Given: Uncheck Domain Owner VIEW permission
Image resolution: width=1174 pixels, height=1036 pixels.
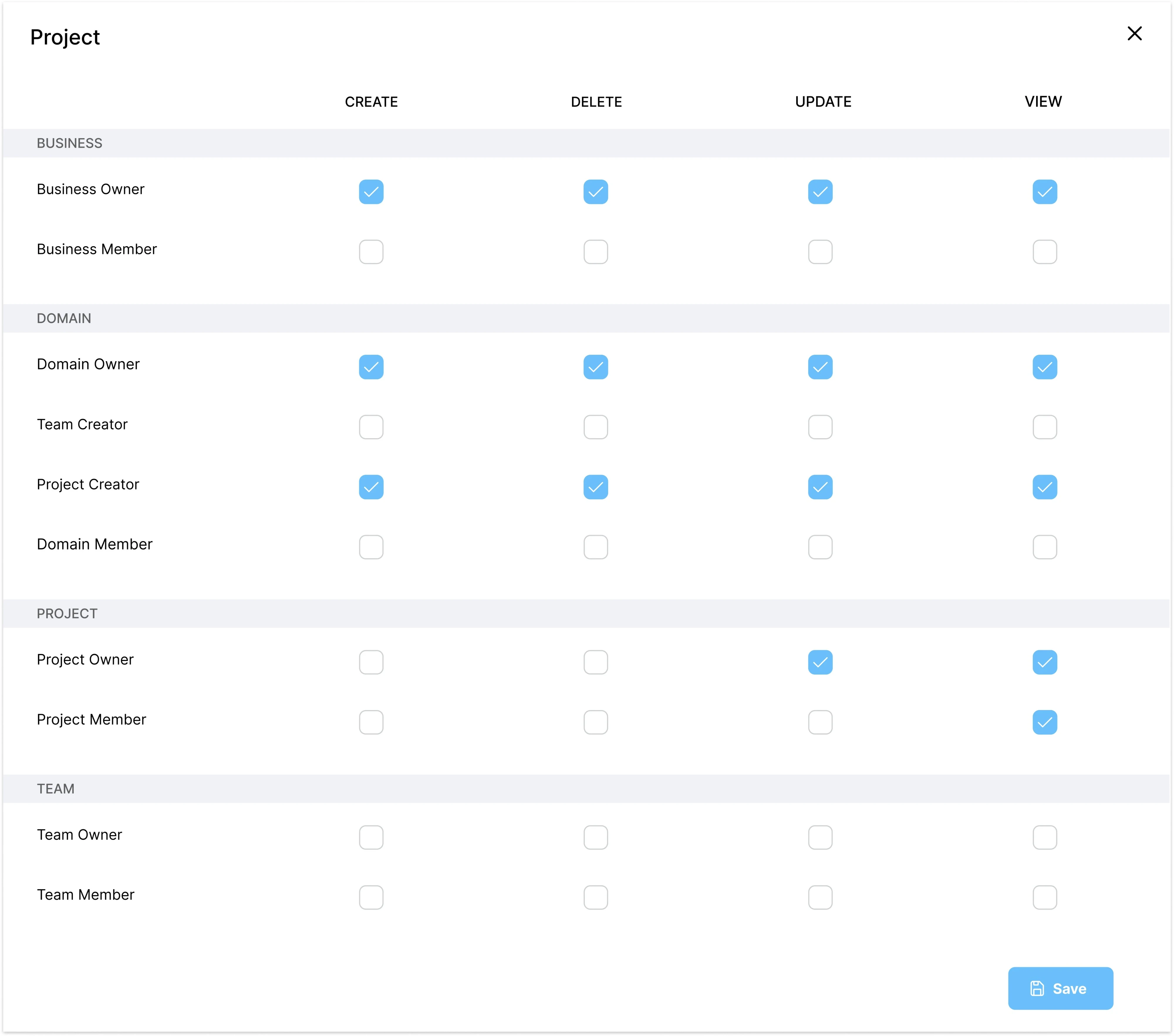Looking at the screenshot, I should point(1045,367).
